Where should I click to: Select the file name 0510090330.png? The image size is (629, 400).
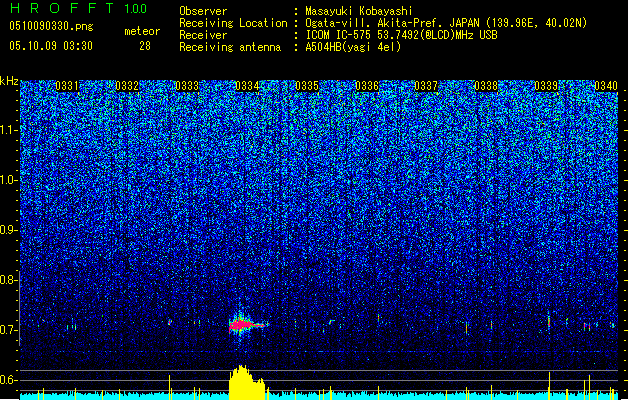pos(51,26)
